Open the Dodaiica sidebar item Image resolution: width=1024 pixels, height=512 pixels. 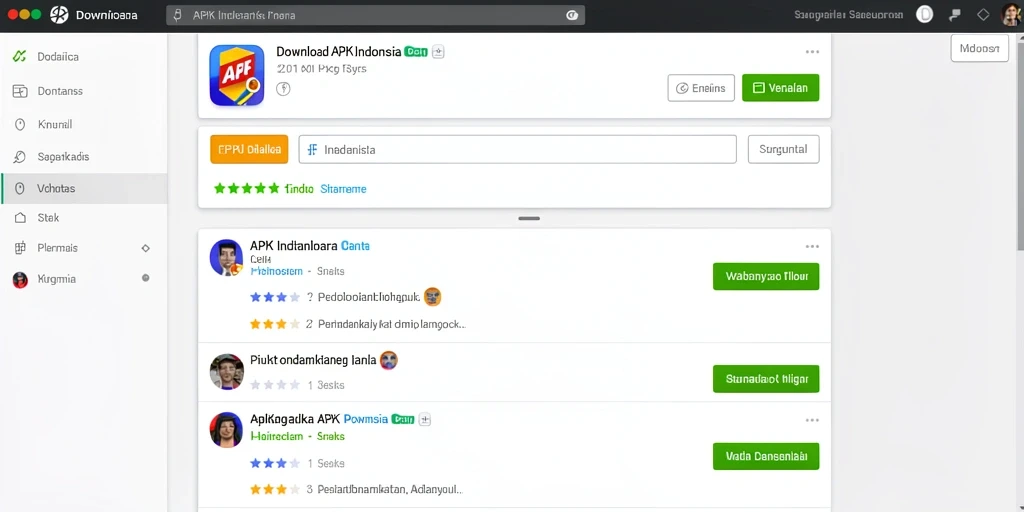(84, 57)
